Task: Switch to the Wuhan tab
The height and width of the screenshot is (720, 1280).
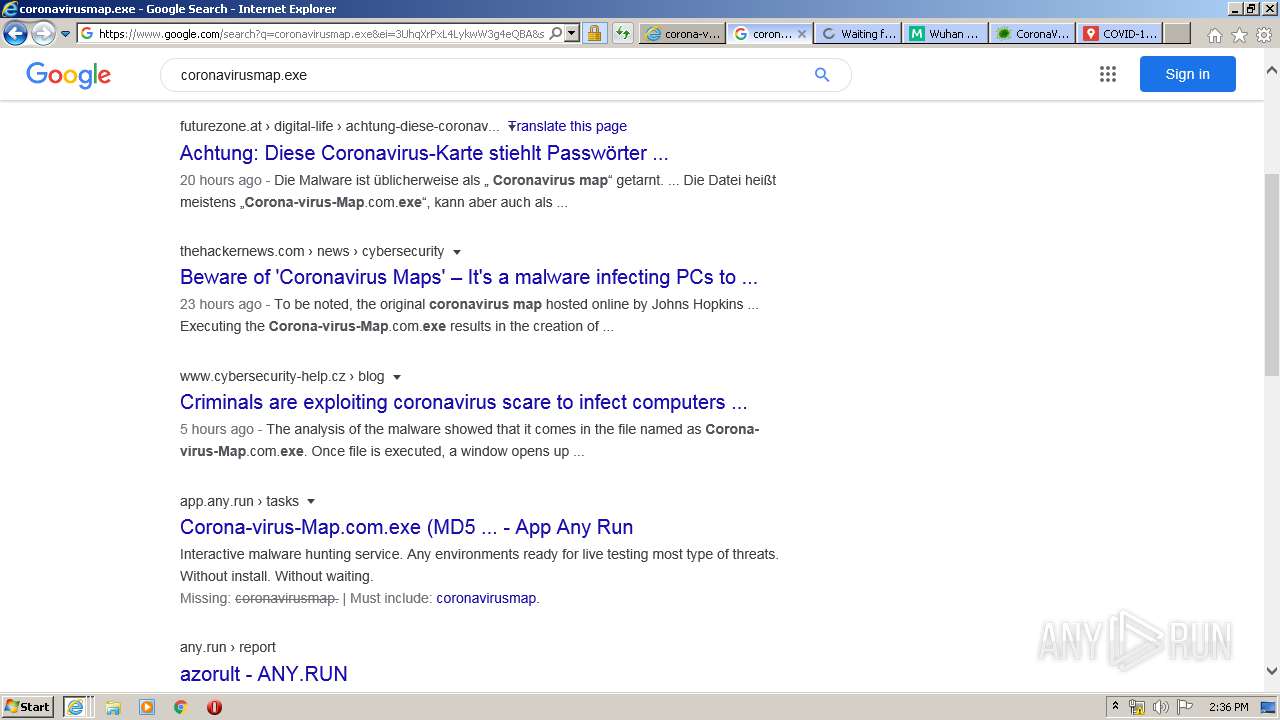Action: (945, 33)
